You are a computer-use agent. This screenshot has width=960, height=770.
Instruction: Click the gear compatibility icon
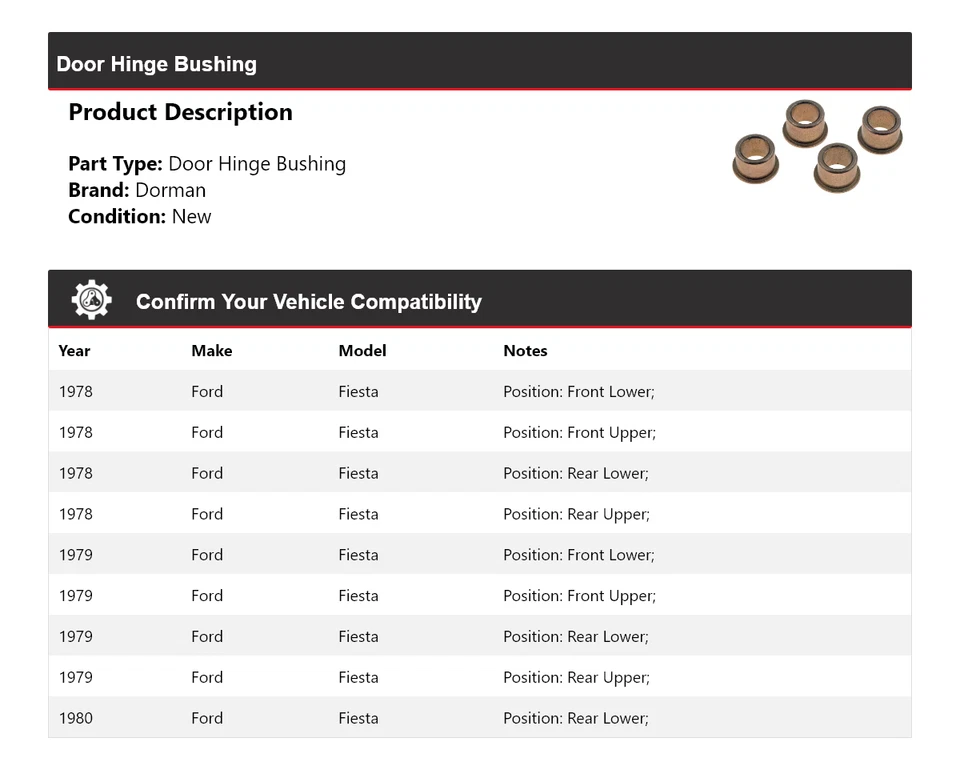91,300
